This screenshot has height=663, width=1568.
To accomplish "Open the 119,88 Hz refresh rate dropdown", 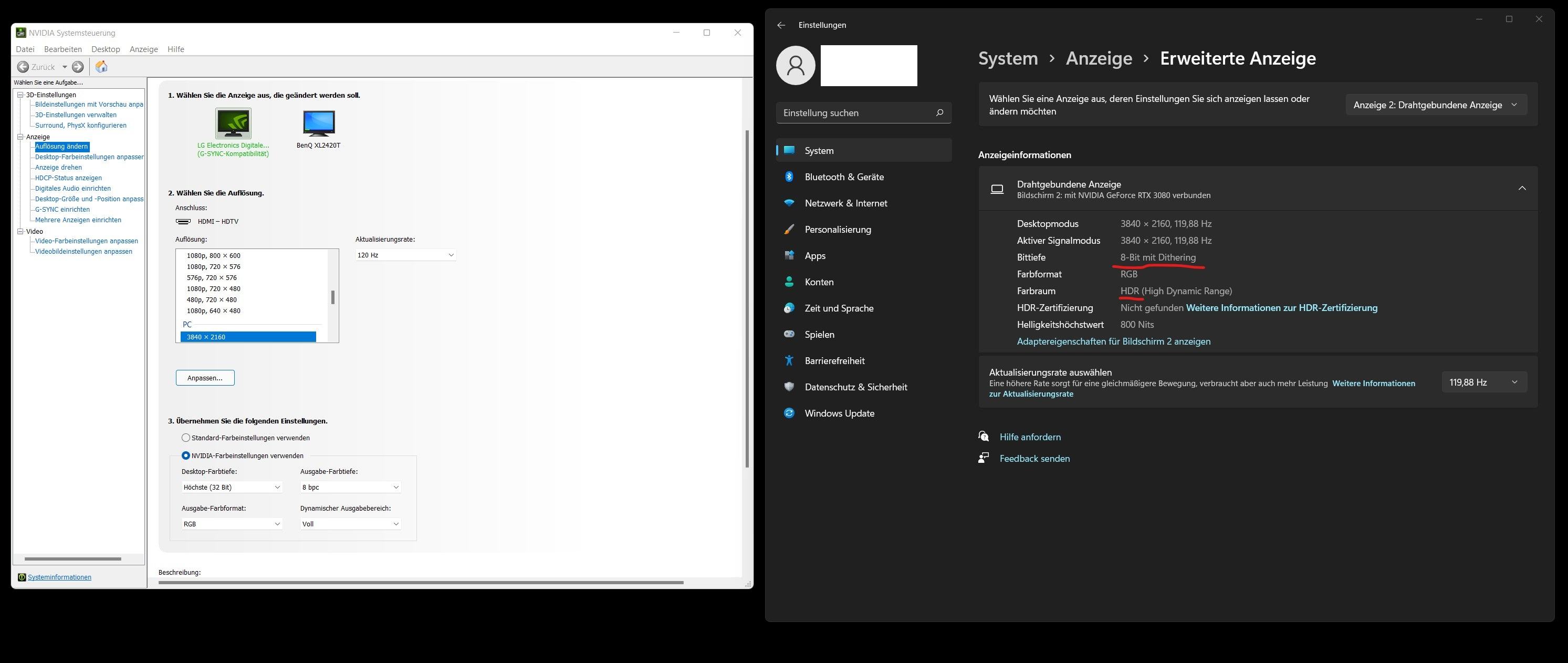I will coord(1484,382).
